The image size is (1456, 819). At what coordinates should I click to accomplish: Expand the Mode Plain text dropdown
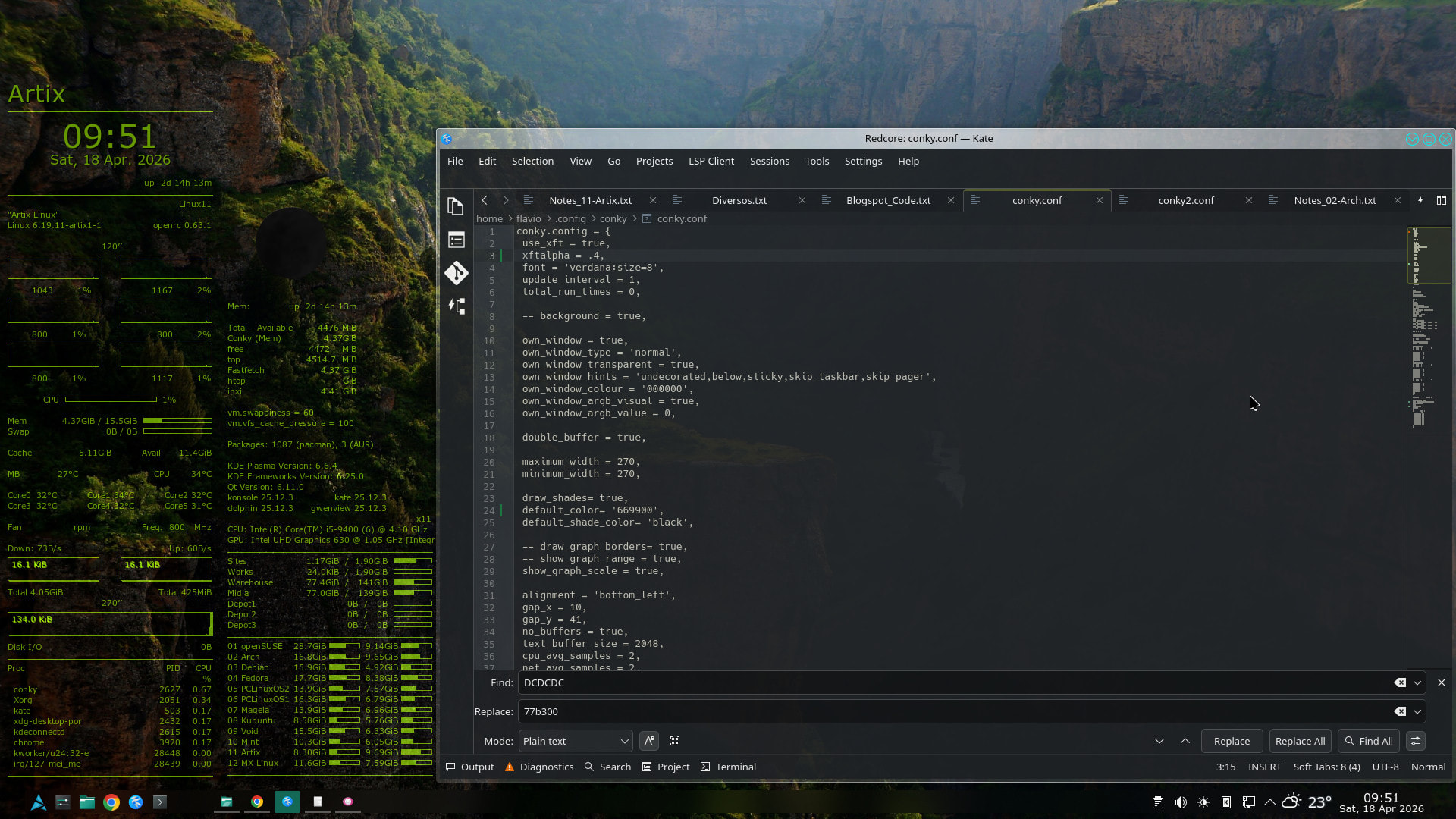click(x=576, y=741)
